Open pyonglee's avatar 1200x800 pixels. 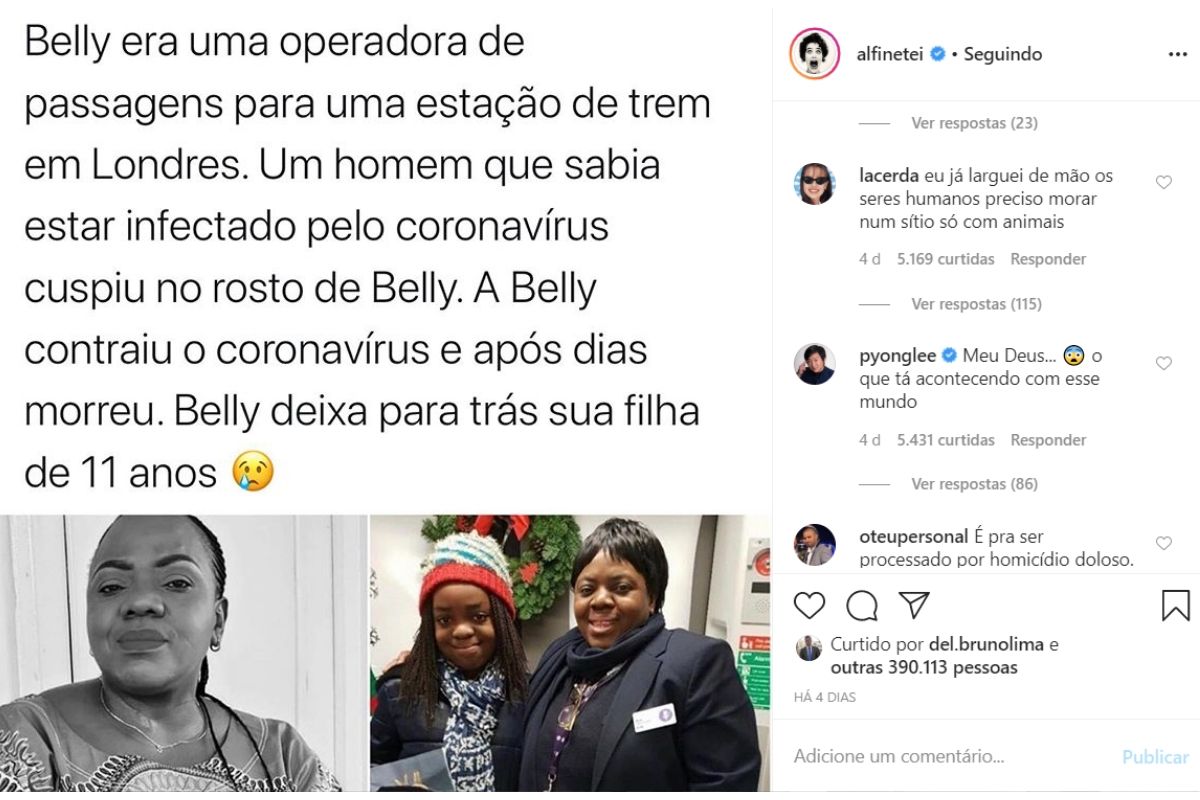[x=815, y=364]
